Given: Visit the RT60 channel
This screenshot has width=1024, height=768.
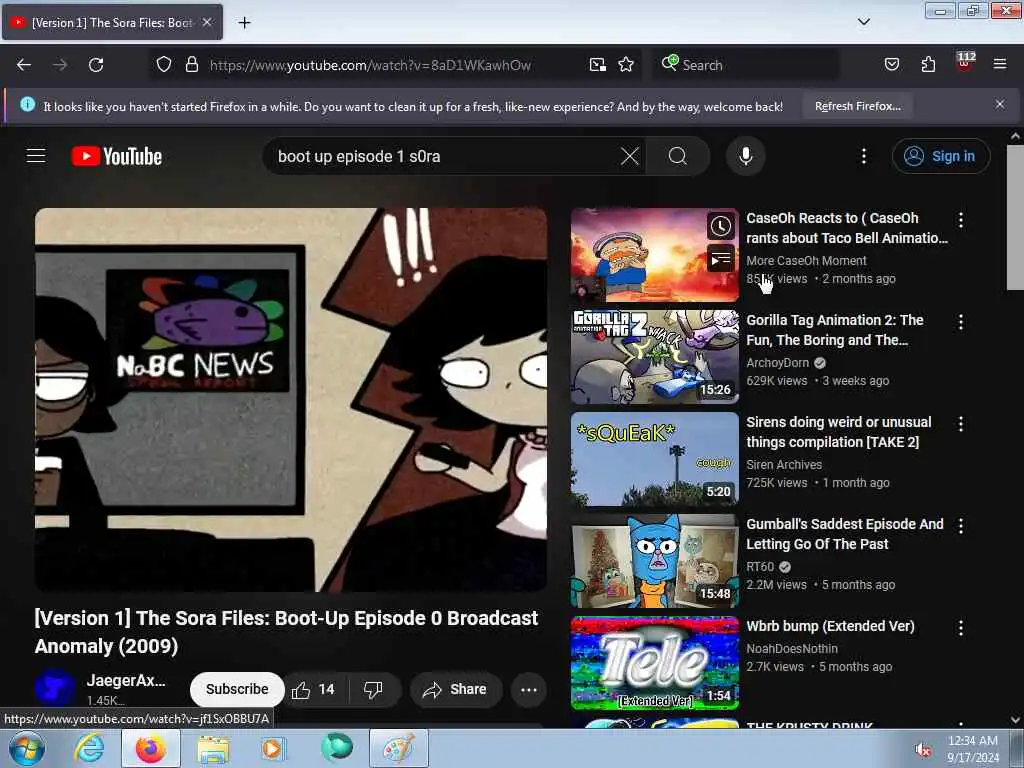Looking at the screenshot, I should (760, 566).
